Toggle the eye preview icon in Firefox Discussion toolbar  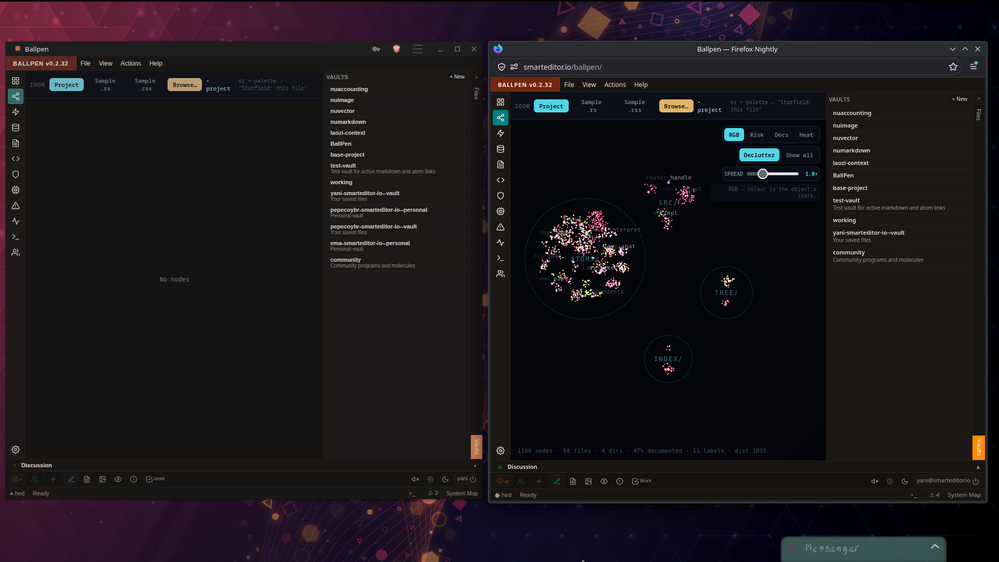click(x=604, y=481)
